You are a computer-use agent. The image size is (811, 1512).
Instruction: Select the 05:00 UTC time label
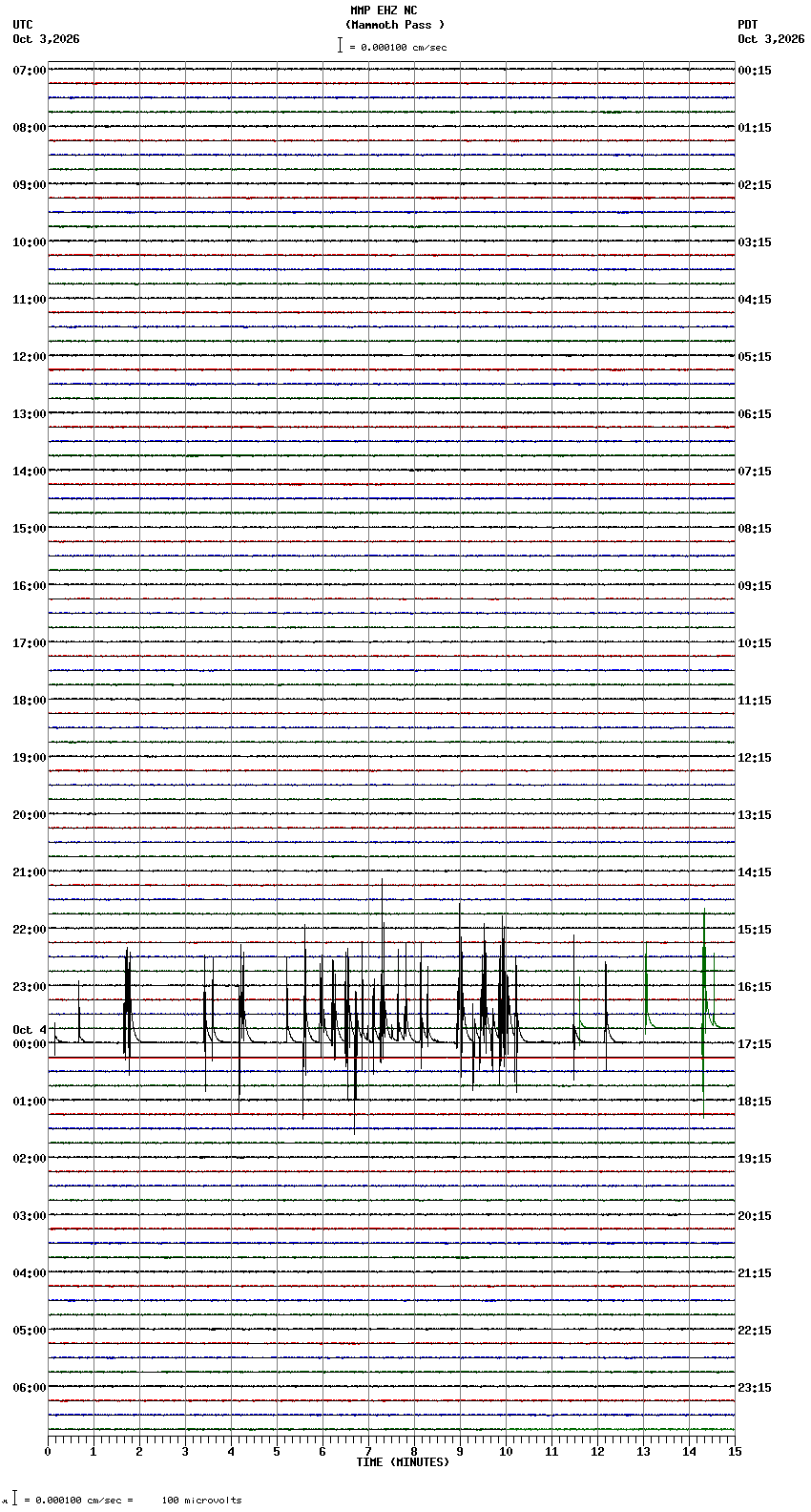click(29, 1331)
